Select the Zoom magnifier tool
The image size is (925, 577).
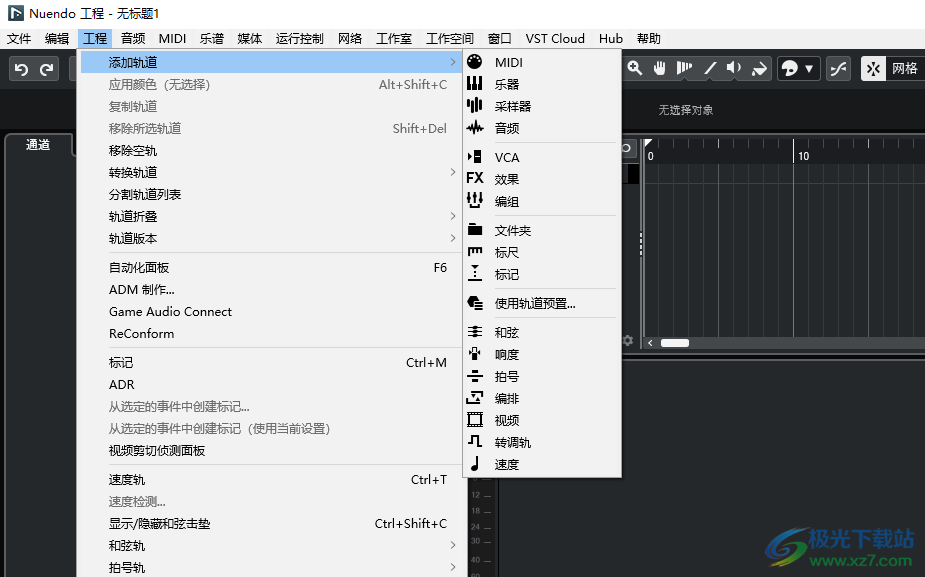click(635, 68)
